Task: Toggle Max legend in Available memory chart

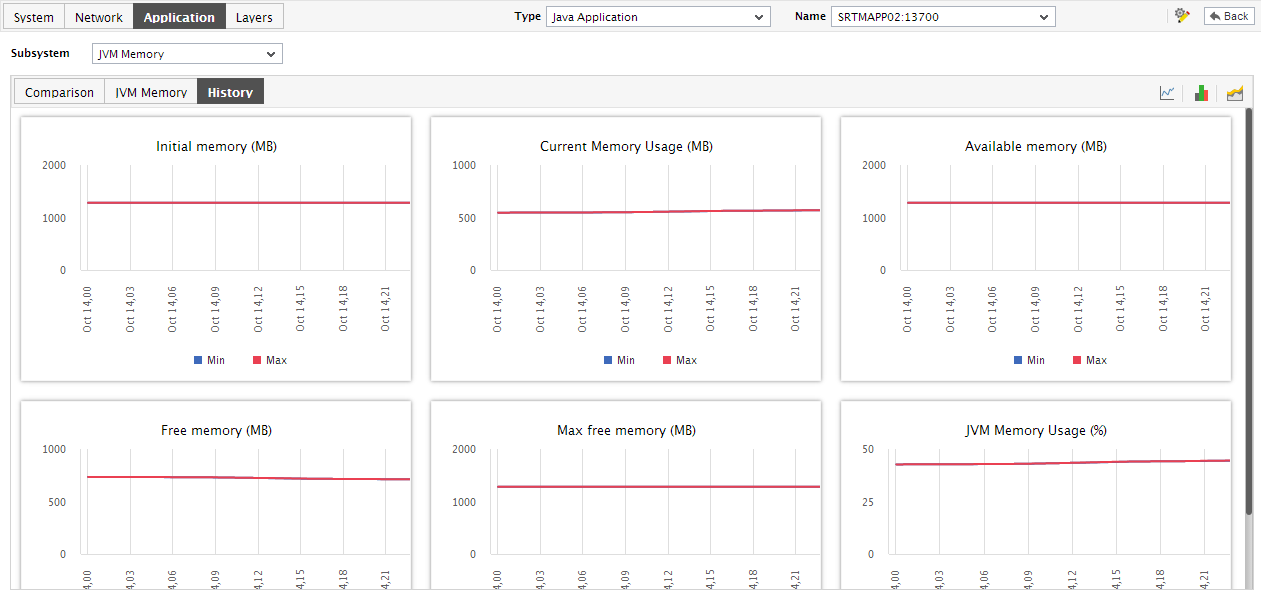Action: 1090,360
